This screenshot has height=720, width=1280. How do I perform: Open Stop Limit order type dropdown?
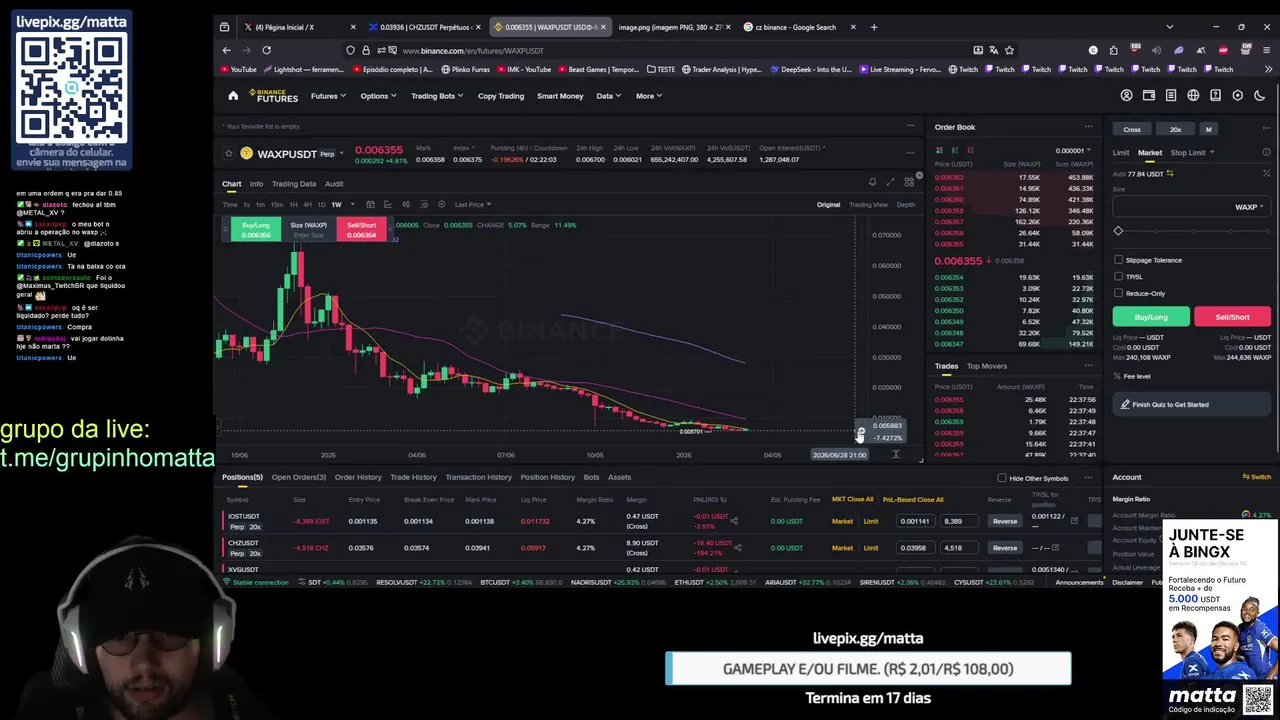click(1192, 153)
